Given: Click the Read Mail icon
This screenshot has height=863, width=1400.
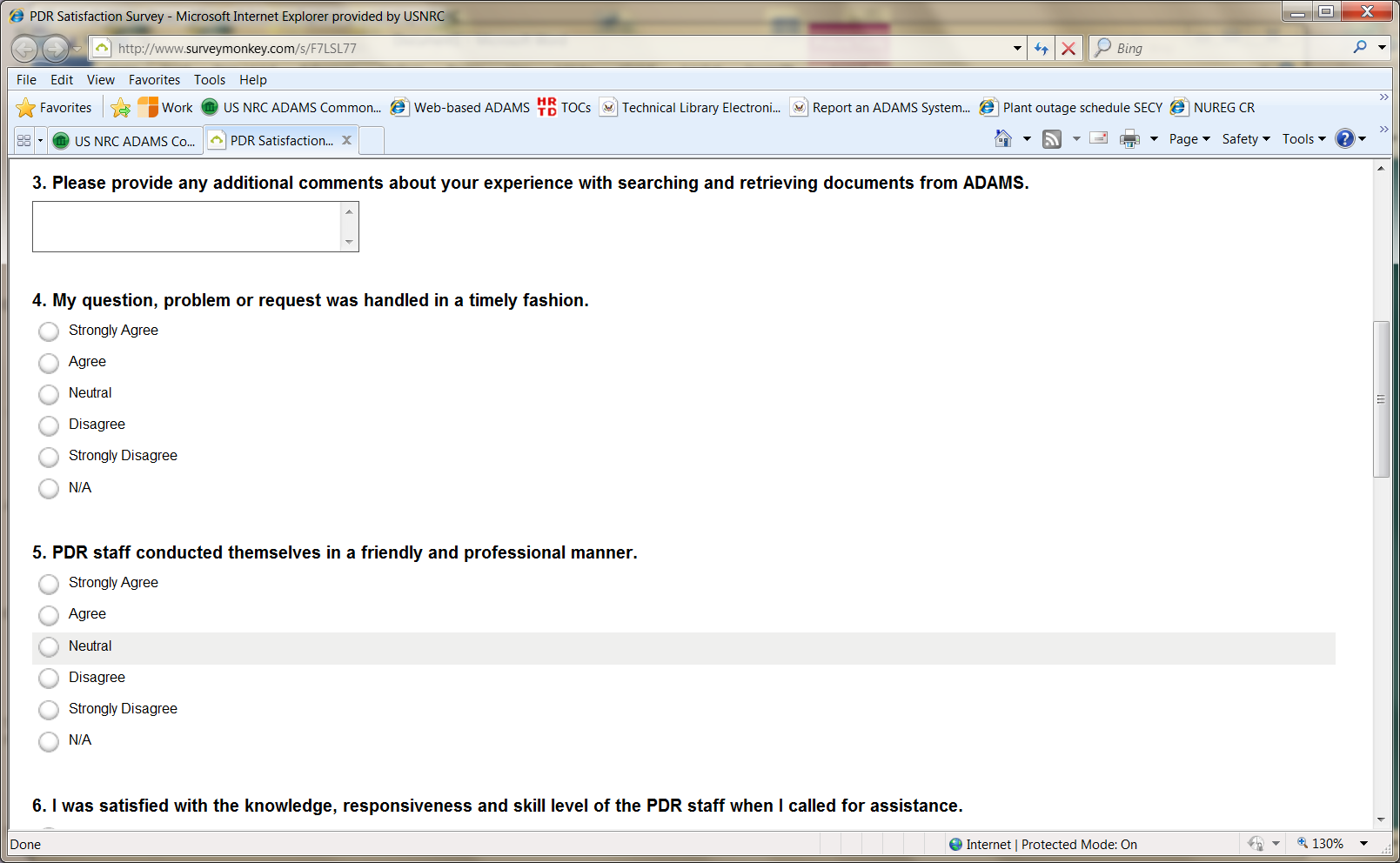Looking at the screenshot, I should 1099,138.
